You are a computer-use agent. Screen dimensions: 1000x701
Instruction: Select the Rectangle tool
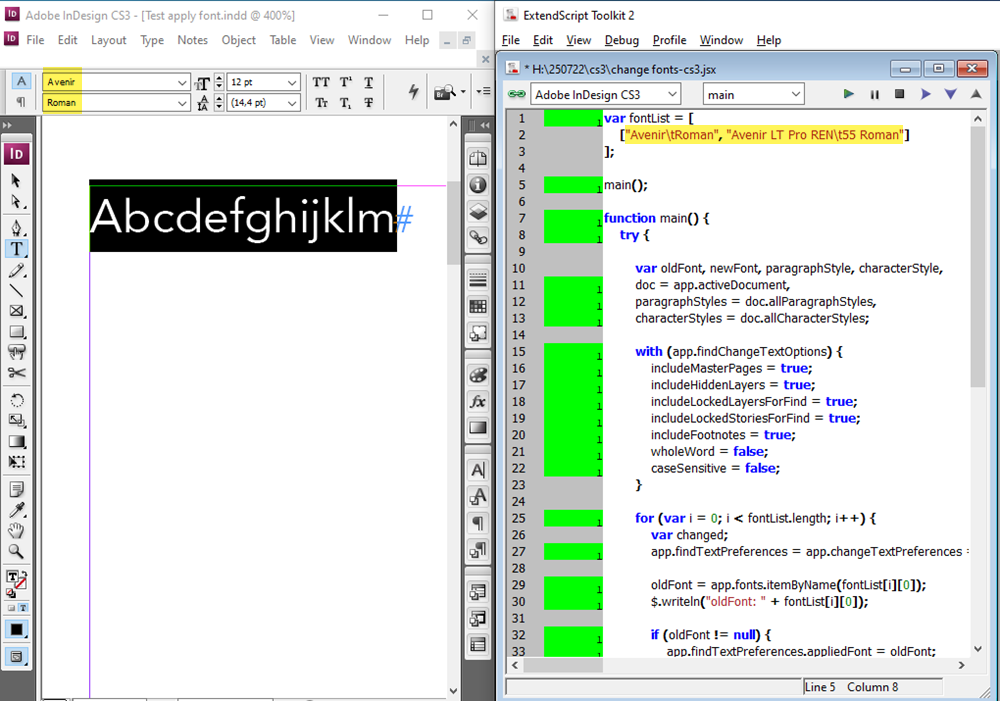(16, 332)
